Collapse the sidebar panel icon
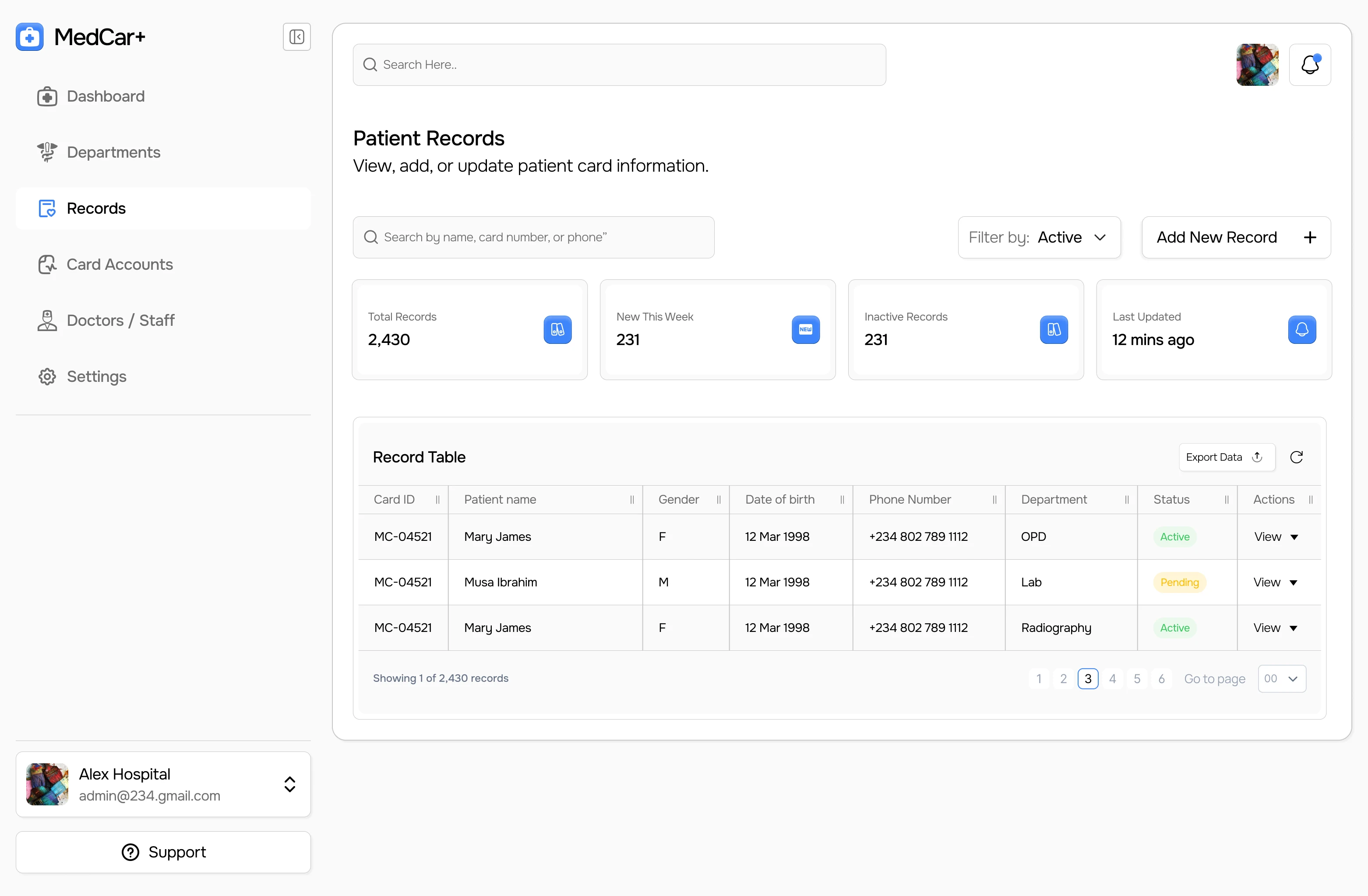This screenshot has height=896, width=1368. [x=296, y=37]
